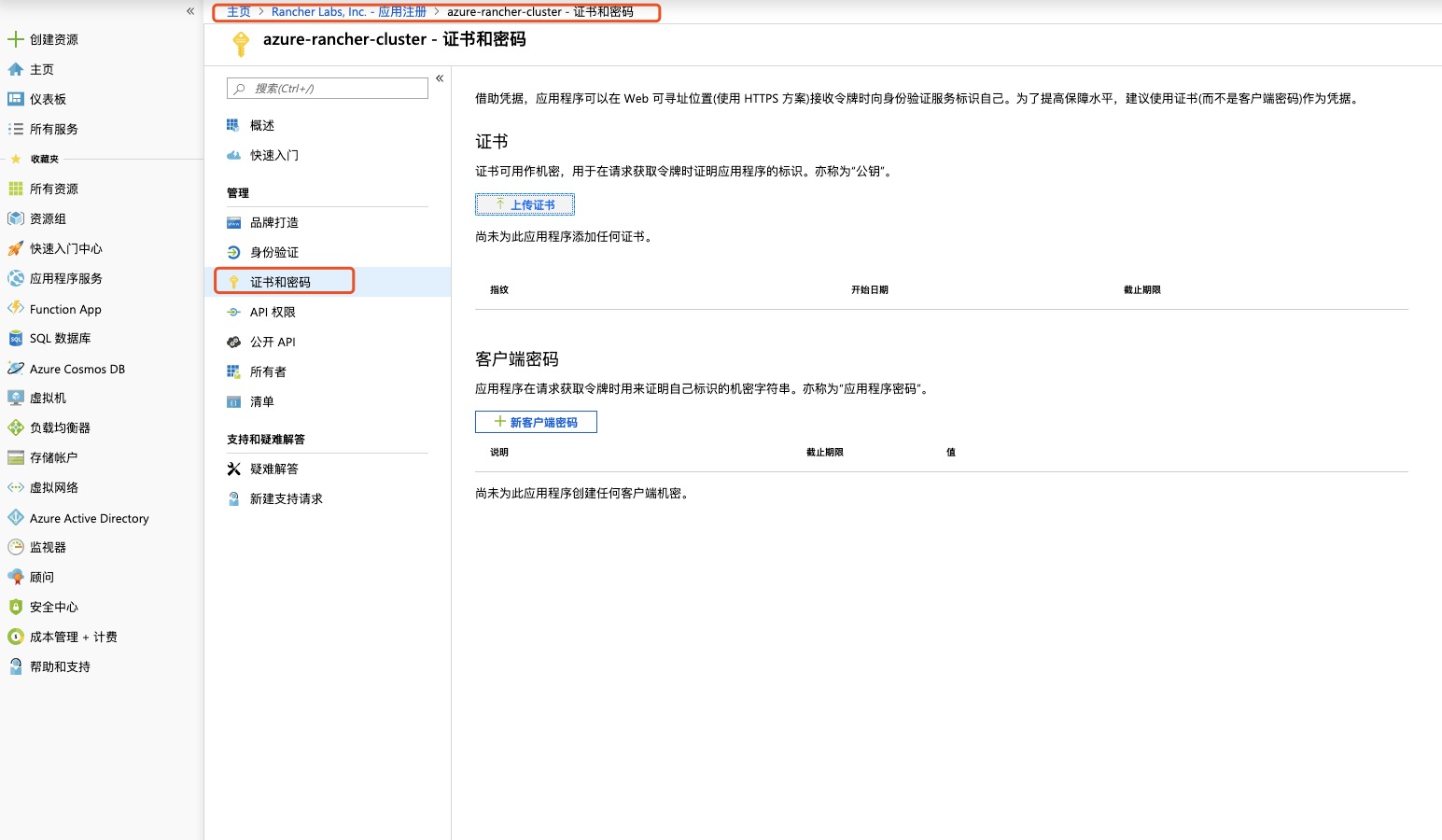Viewport: 1442px width, 840px height.
Task: Click the rocket icon for 快速入门中心
Action: click(x=15, y=248)
